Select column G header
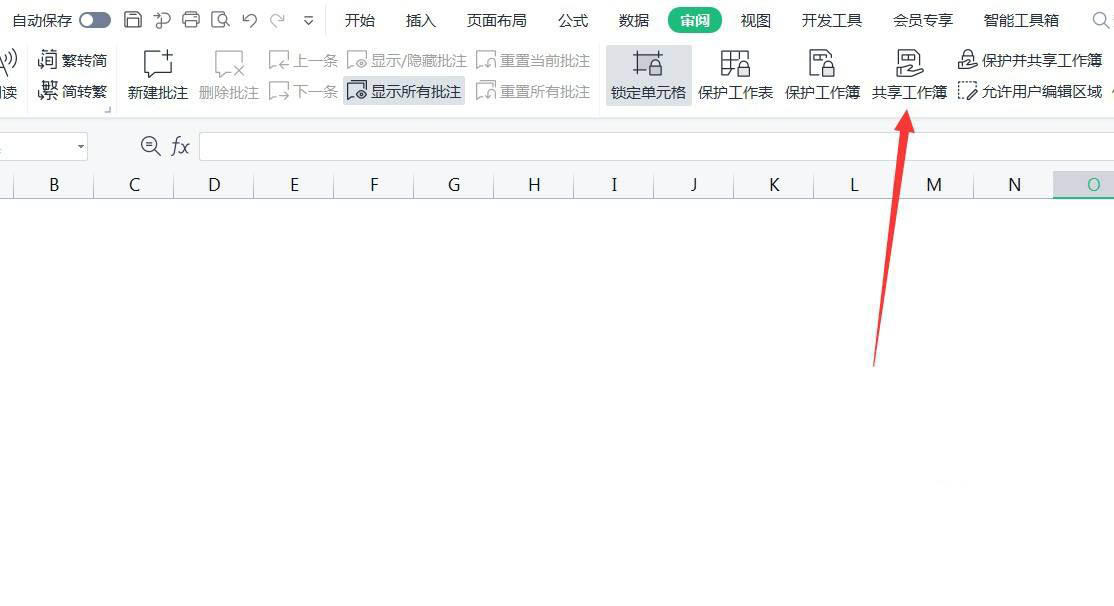 coord(453,185)
